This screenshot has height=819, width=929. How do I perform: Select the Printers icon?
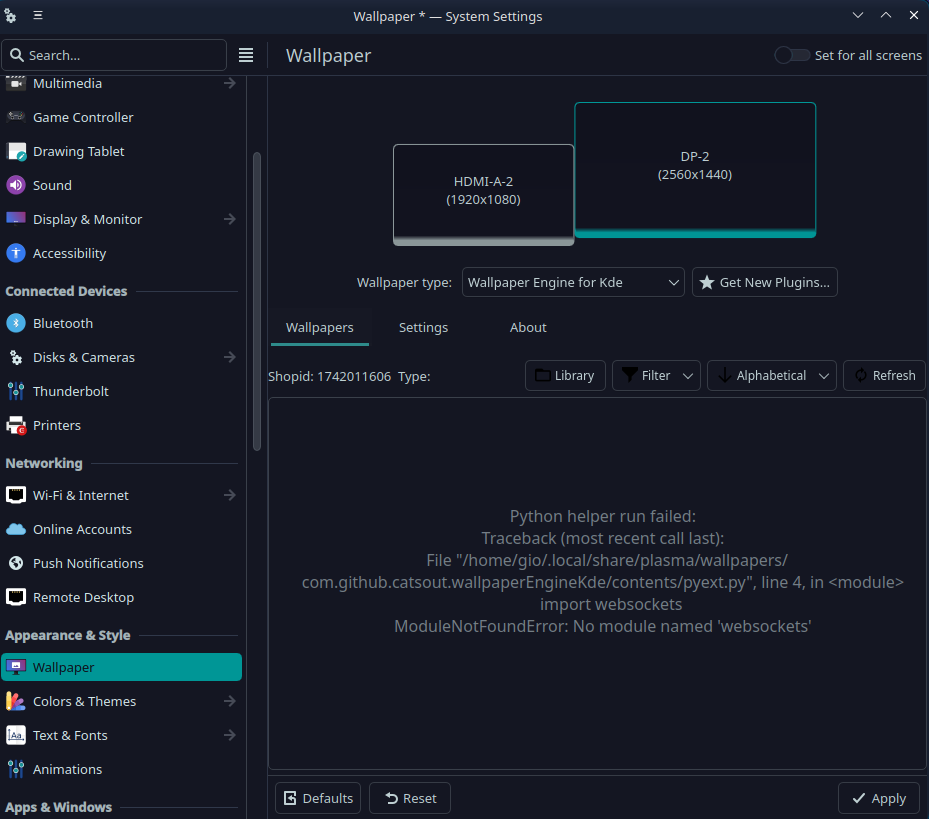click(16, 425)
